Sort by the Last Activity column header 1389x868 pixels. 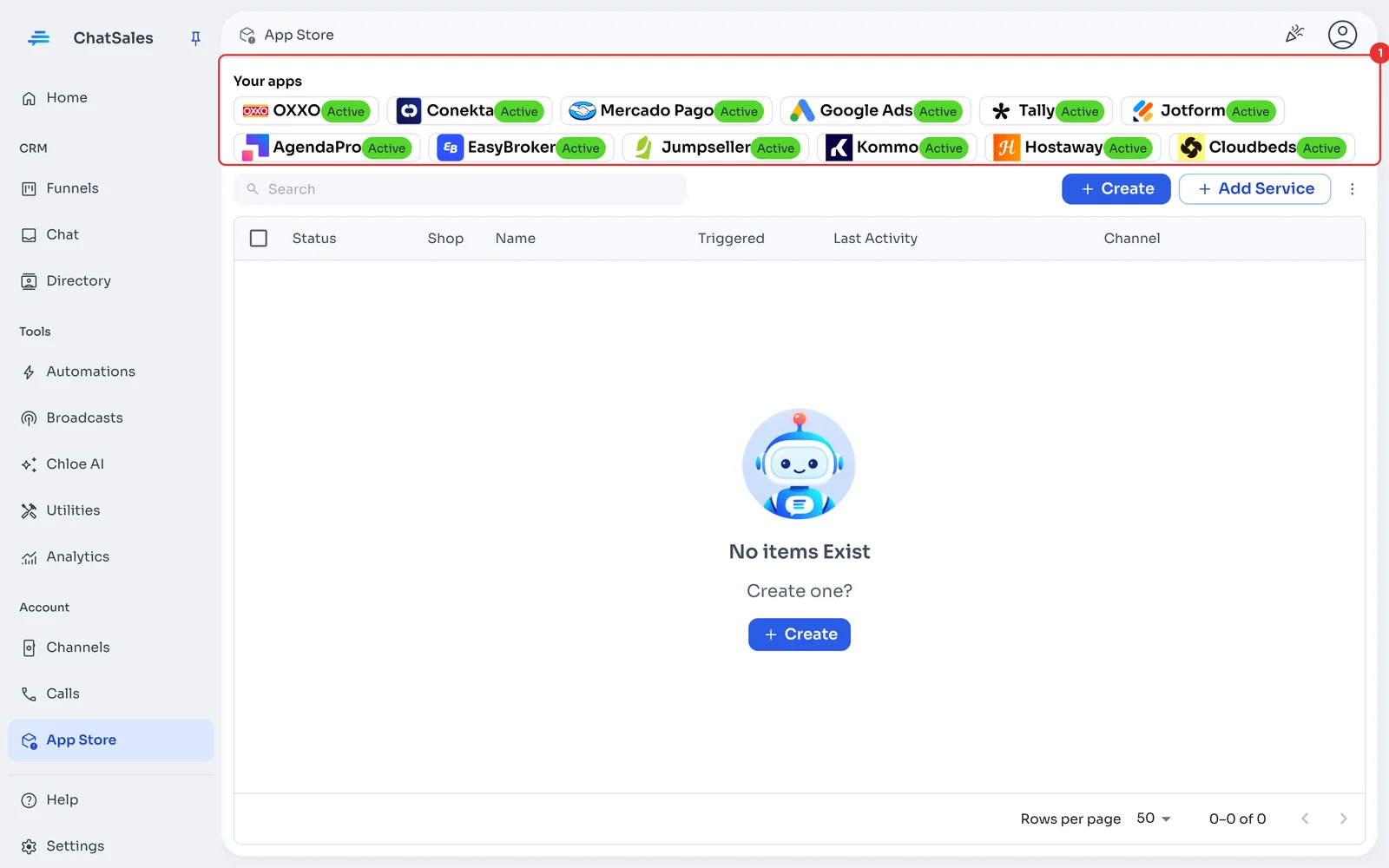[875, 239]
